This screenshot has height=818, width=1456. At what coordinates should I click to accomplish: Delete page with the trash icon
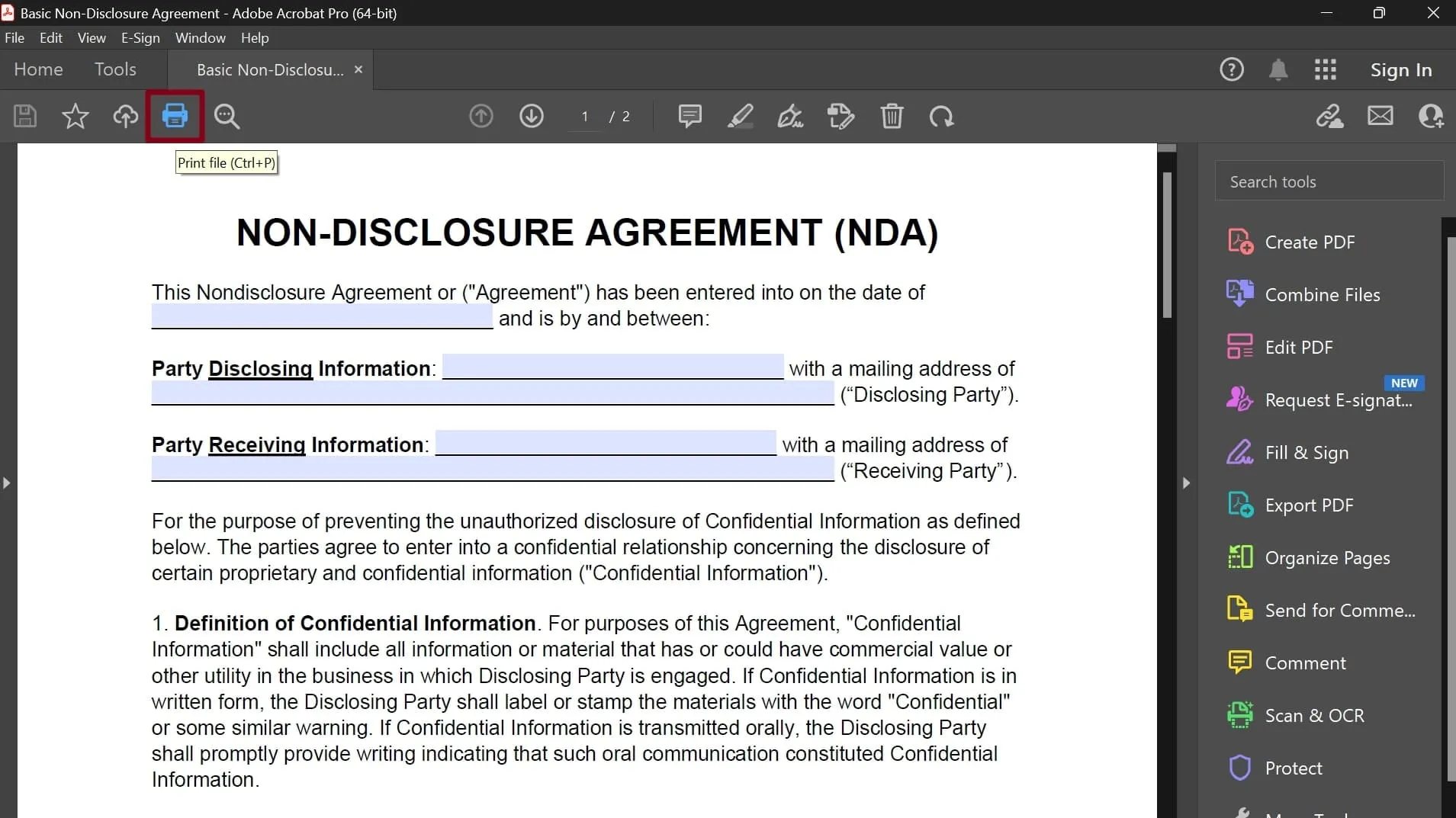892,116
